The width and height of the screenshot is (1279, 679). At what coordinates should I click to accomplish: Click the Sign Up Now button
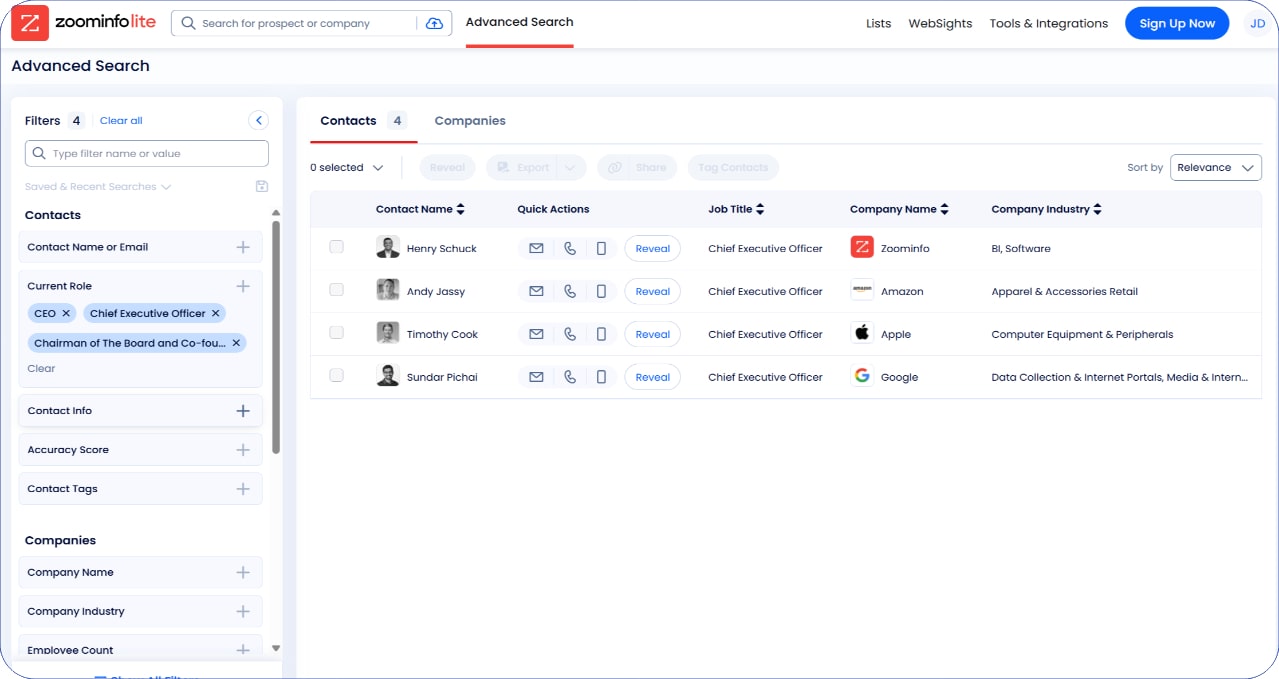1177,23
